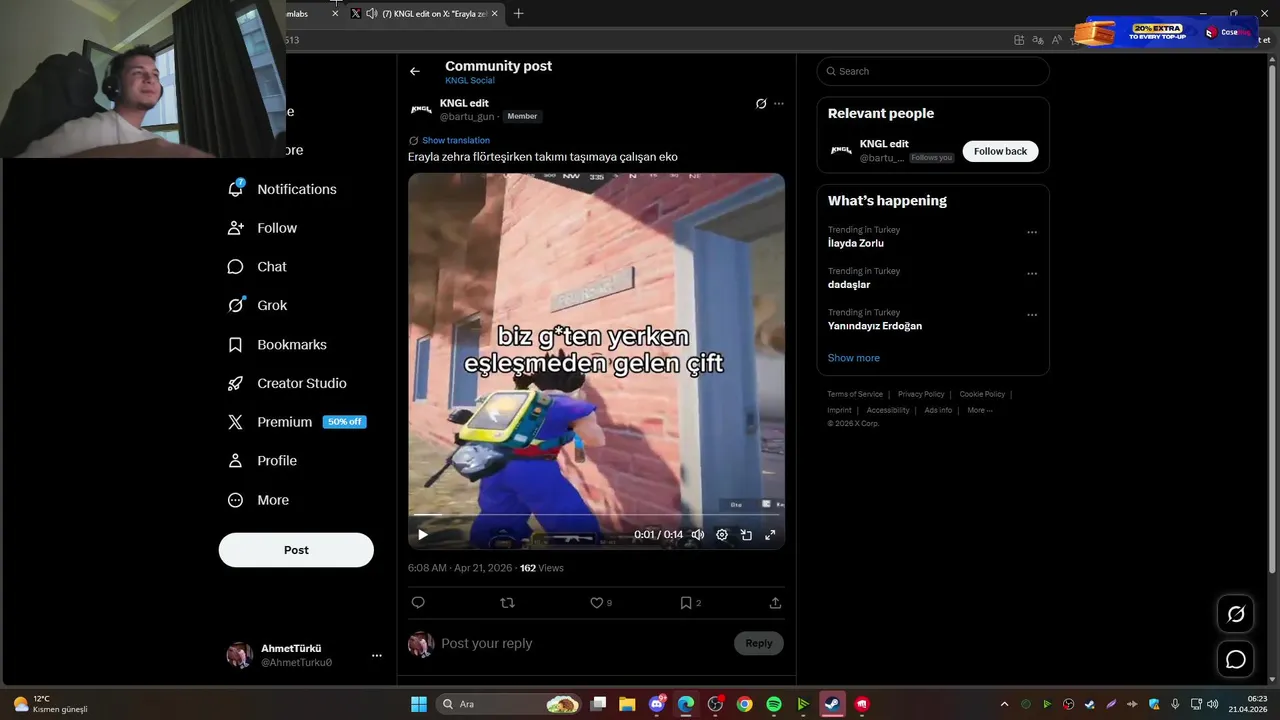
Task: Click the share icon under the post
Action: pyautogui.click(x=775, y=603)
